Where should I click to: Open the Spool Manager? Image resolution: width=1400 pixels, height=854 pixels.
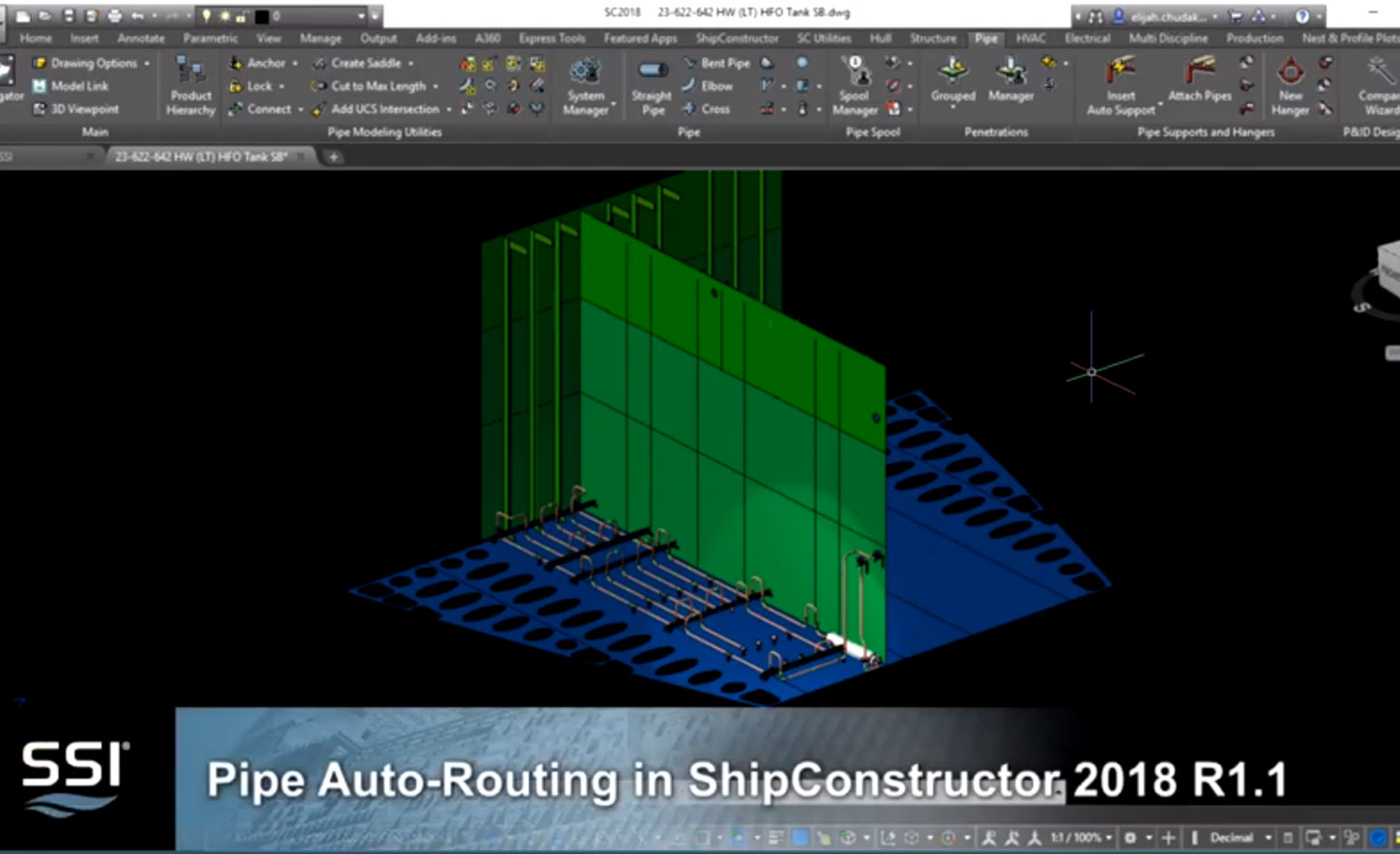click(x=854, y=85)
